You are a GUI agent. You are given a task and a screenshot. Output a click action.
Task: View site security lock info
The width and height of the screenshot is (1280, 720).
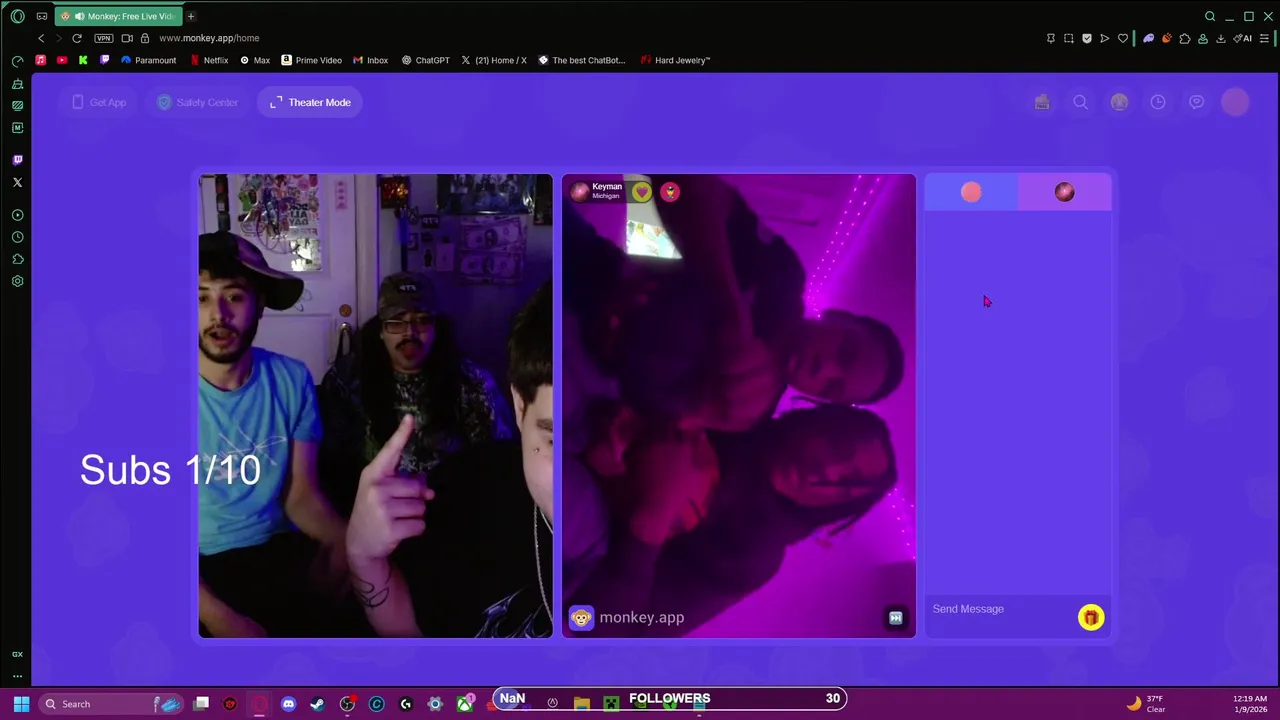(145, 38)
